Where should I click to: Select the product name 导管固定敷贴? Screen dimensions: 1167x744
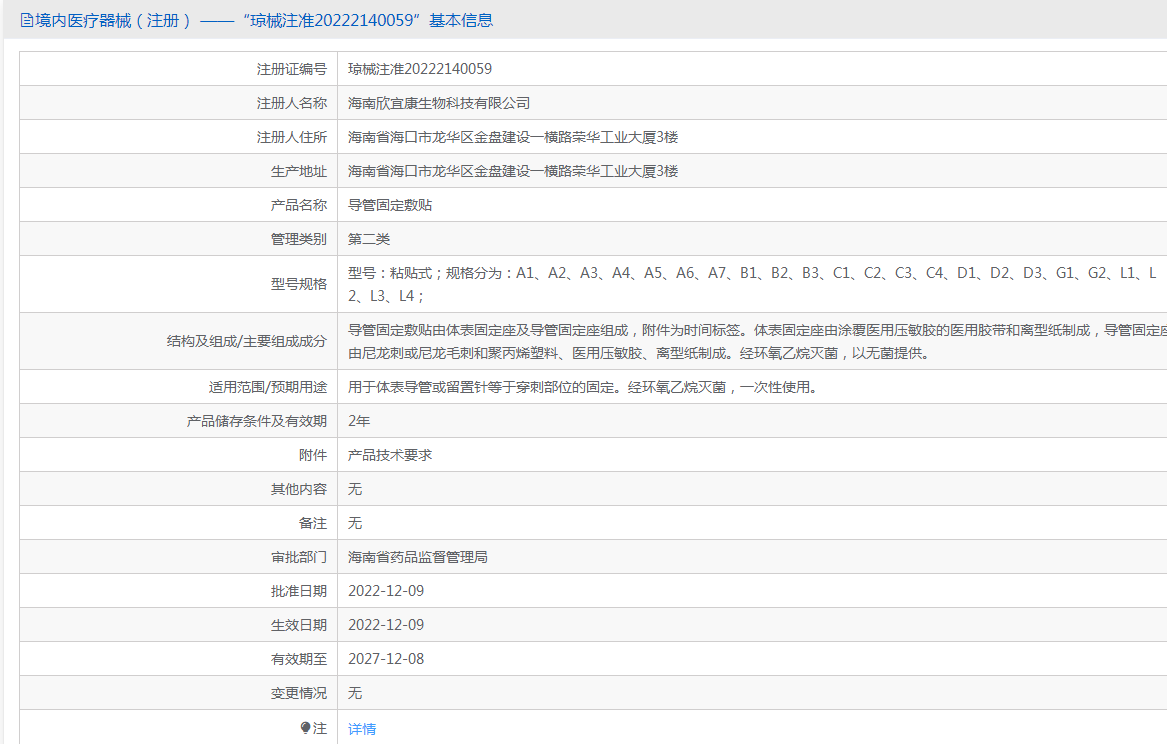pos(390,205)
